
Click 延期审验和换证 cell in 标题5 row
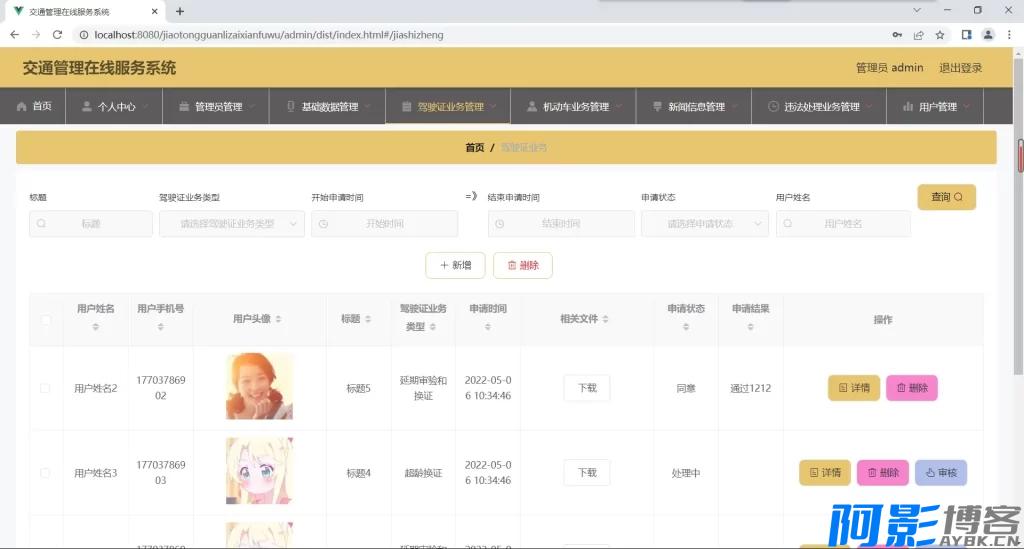point(423,388)
